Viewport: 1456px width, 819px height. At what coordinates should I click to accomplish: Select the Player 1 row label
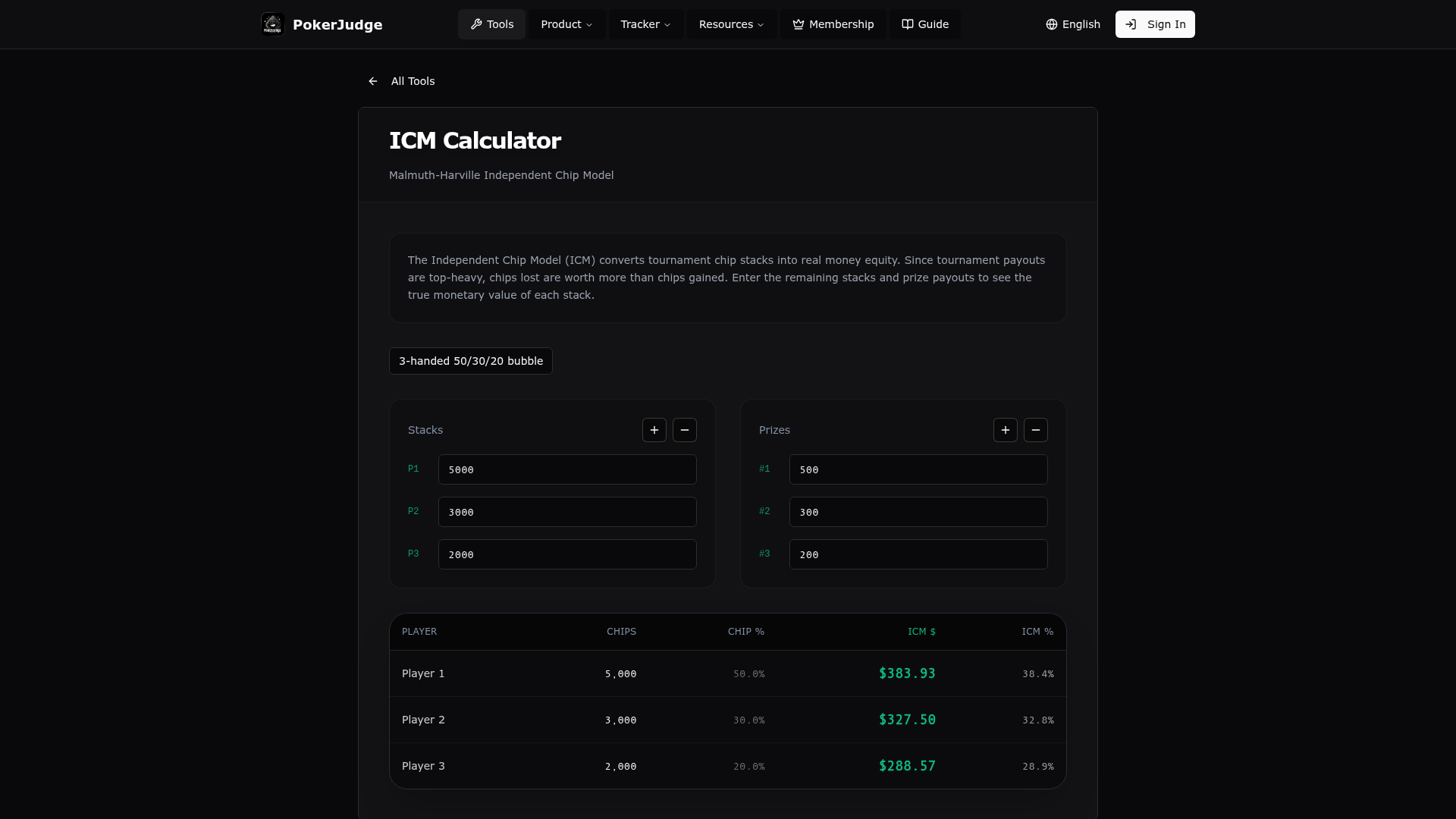pos(423,673)
